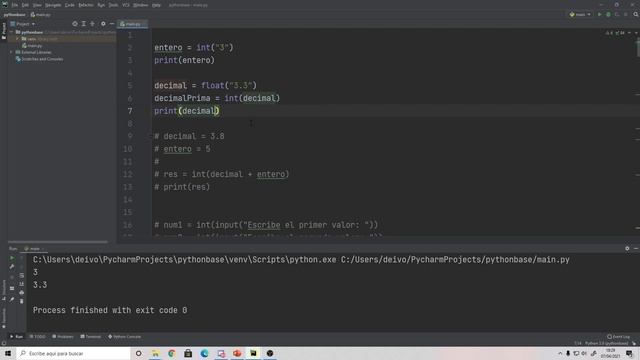Open the Run menu in menu bar
This screenshot has height=360, width=640.
point(101,5)
